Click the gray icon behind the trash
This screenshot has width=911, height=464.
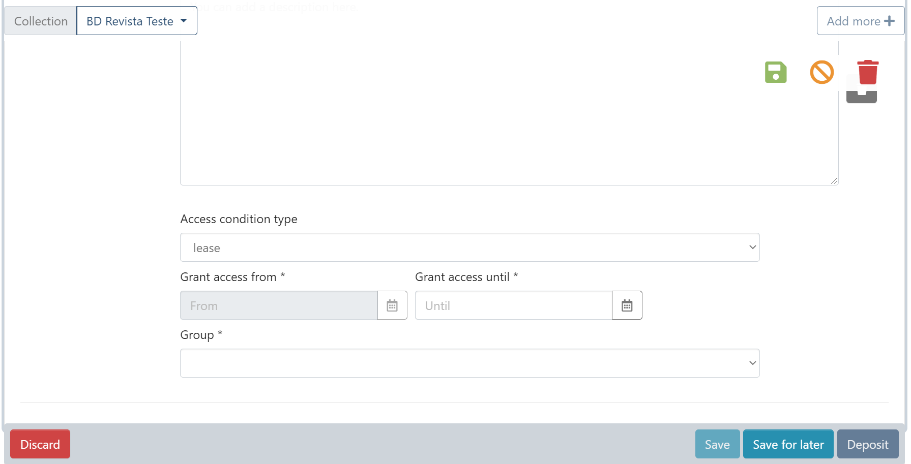[861, 97]
